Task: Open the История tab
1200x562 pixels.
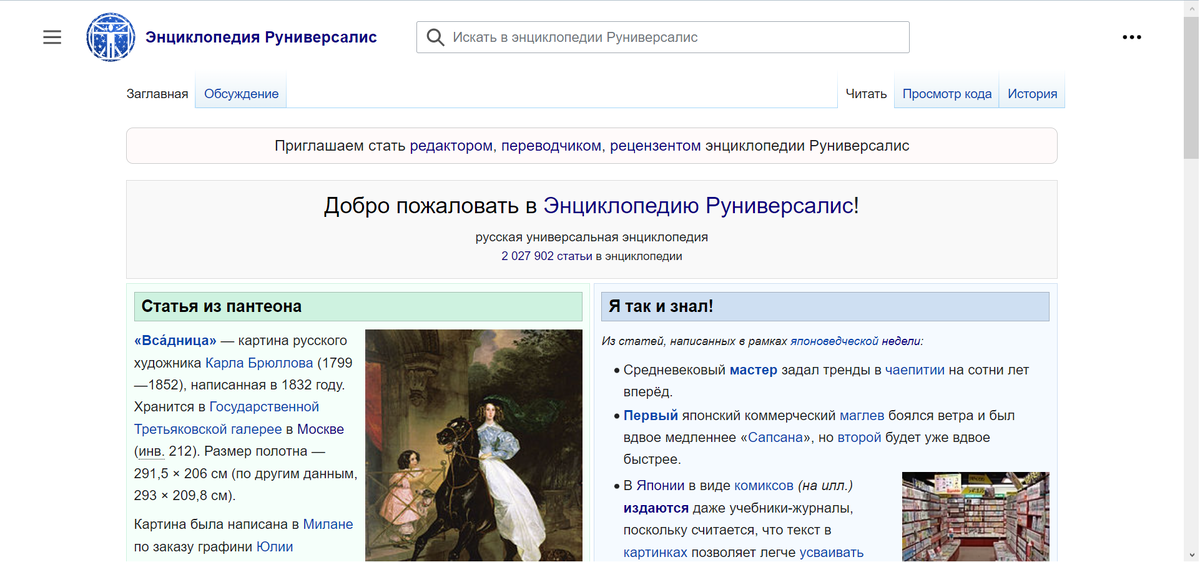Action: (x=1032, y=94)
